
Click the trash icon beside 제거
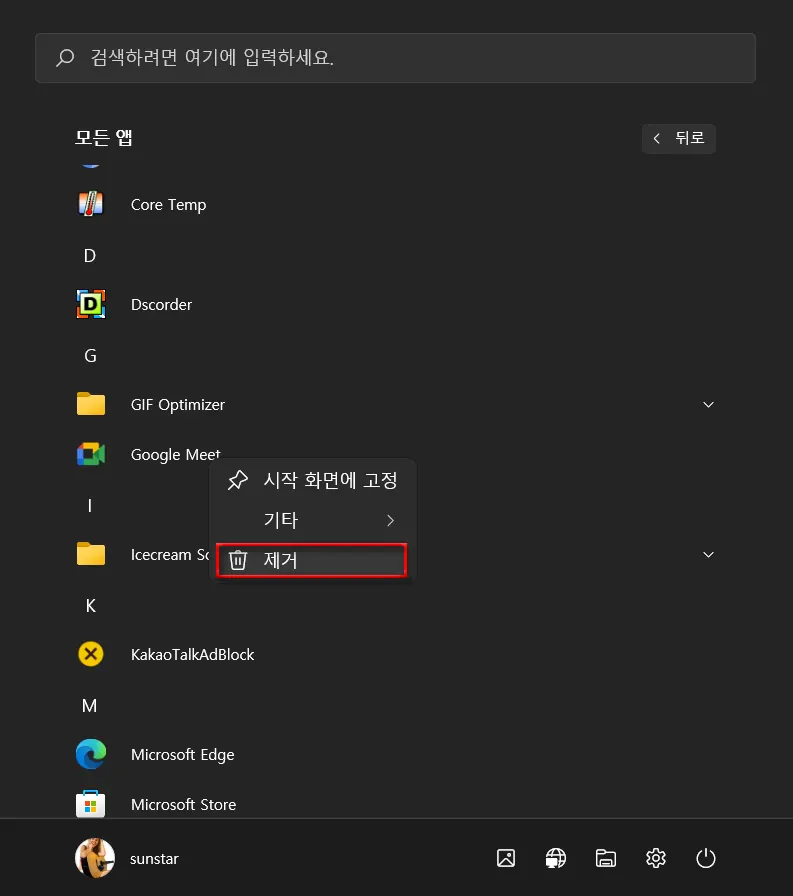[x=238, y=560]
